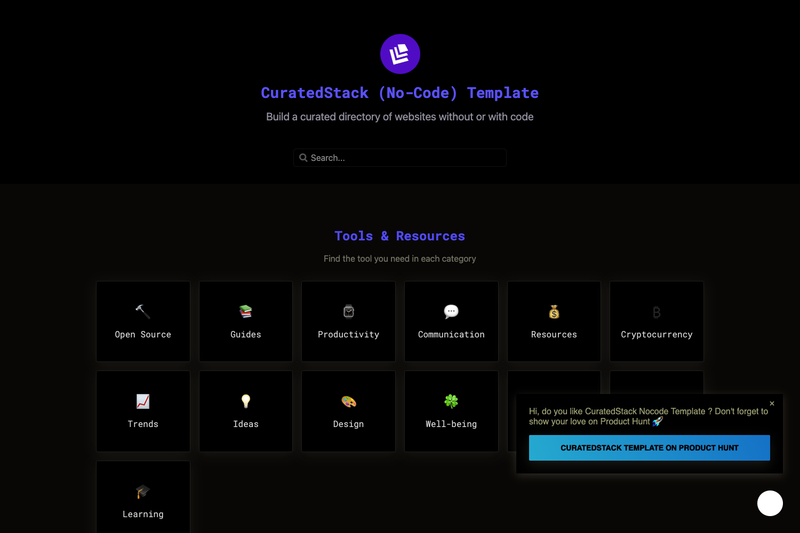Open the Communication category label
Viewport: 800px width, 533px height.
coord(451,335)
